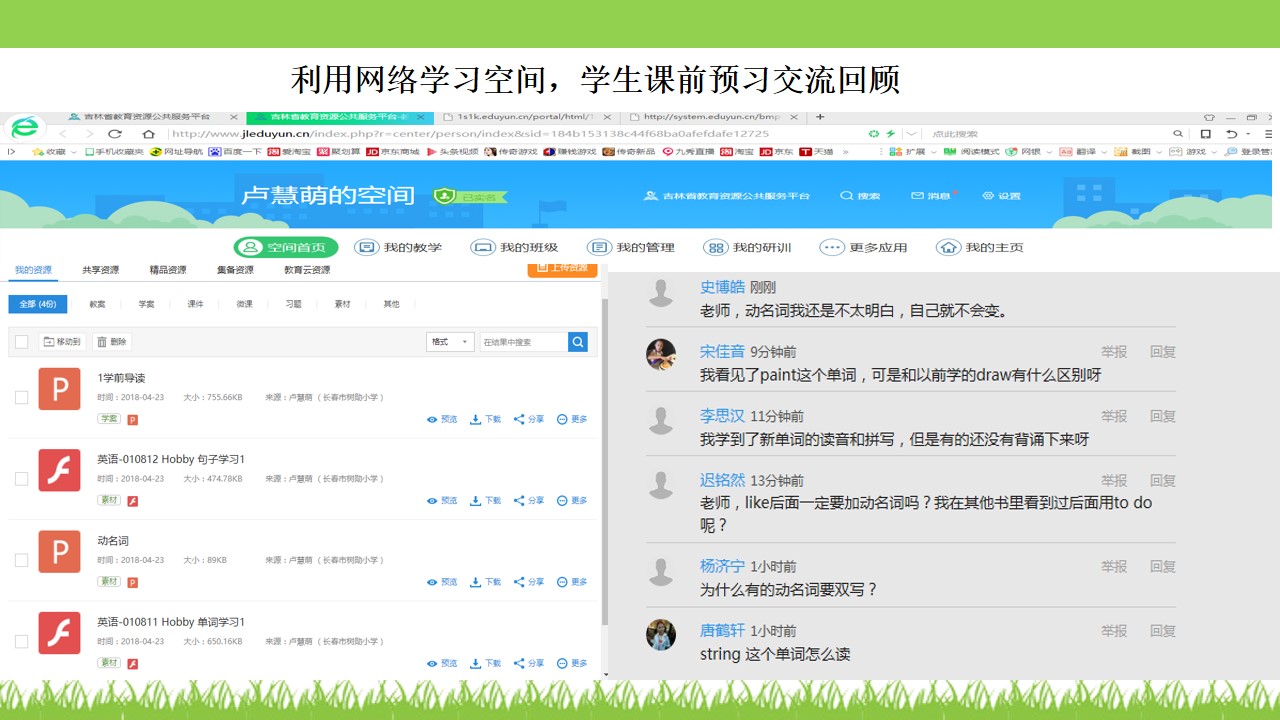Viewport: 1280px width, 720px height.
Task: Select the 课件 category filter
Action: (195, 304)
